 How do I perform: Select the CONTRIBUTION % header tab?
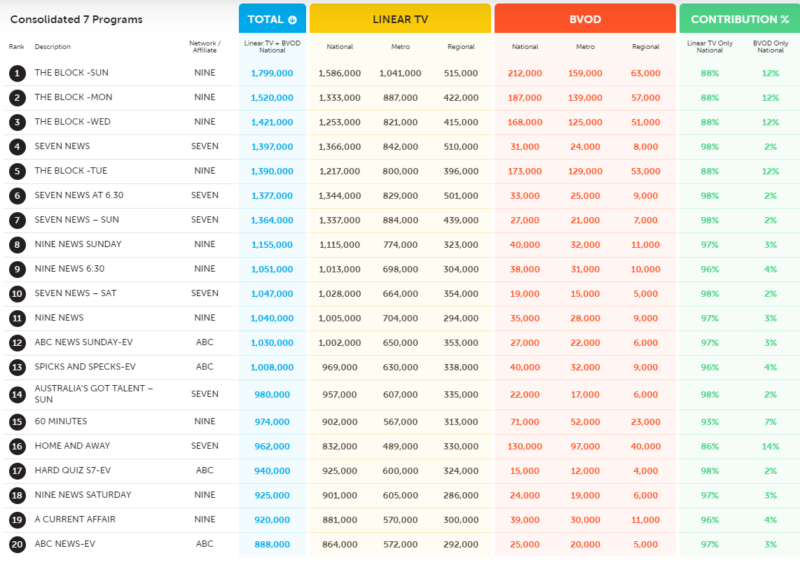coord(739,19)
